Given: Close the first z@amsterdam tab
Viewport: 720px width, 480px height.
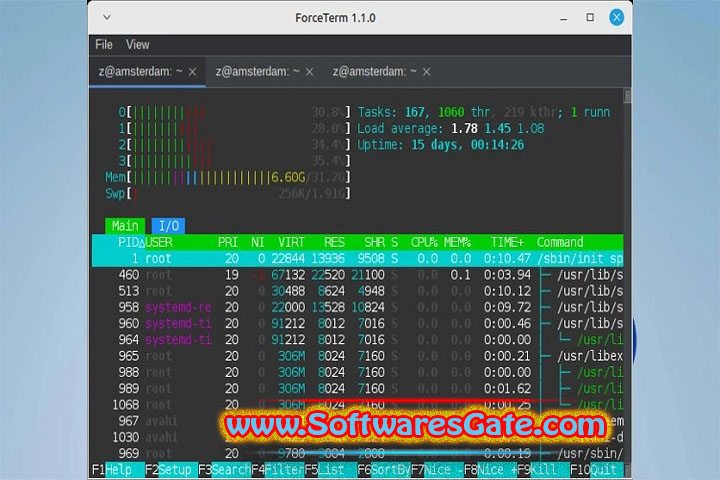Looking at the screenshot, I should pos(193,72).
